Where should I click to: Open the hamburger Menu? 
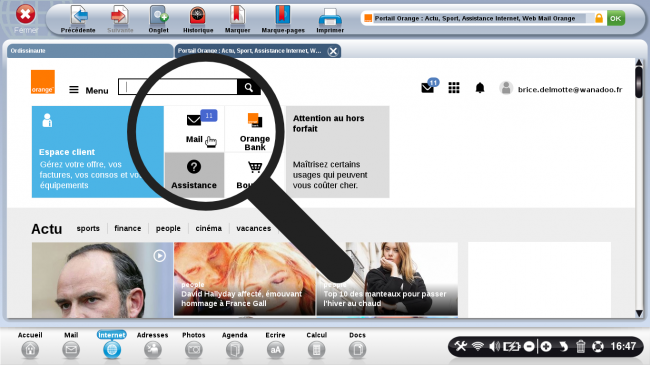89,90
